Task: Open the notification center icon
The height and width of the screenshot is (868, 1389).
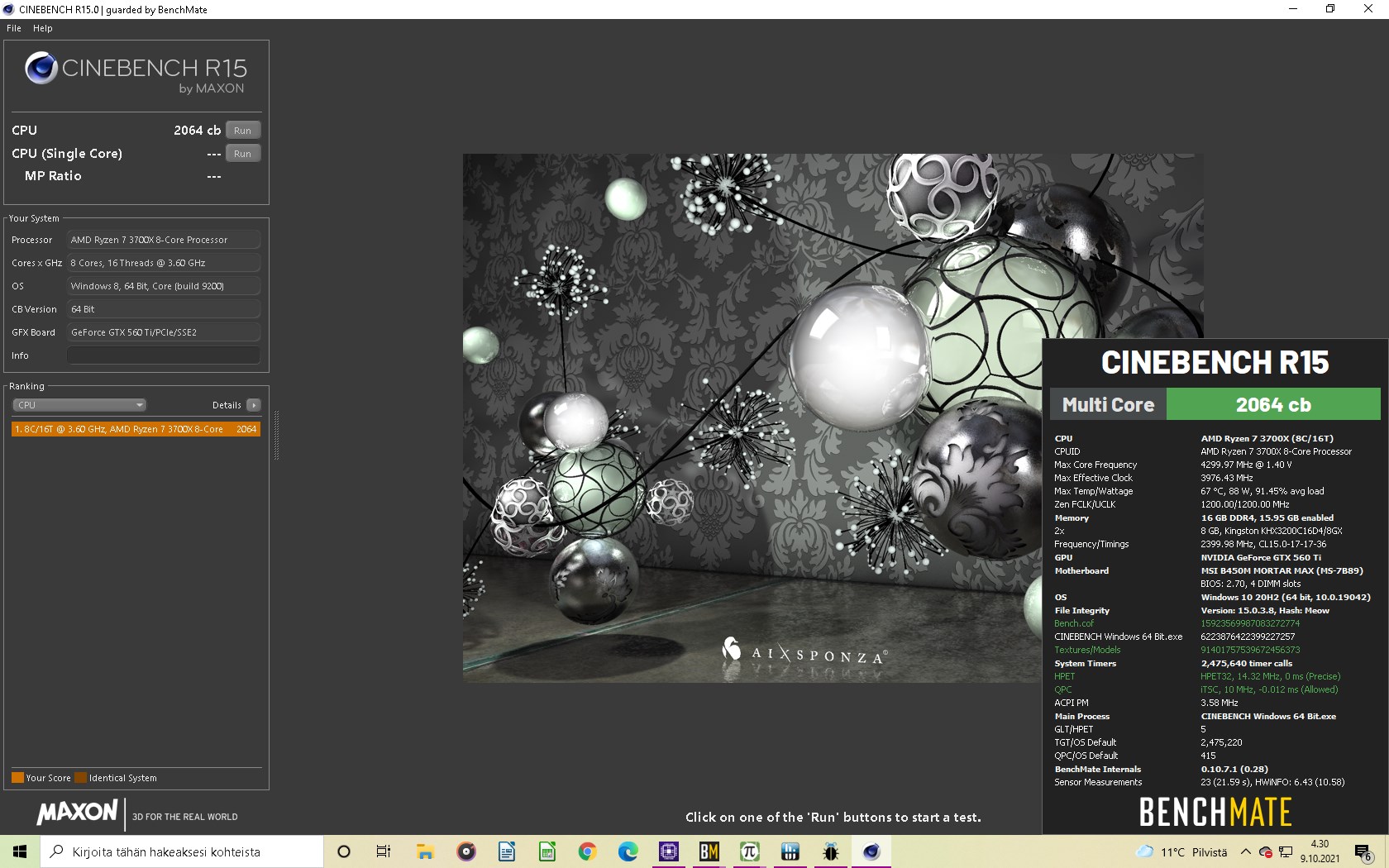Action: pos(1364,852)
